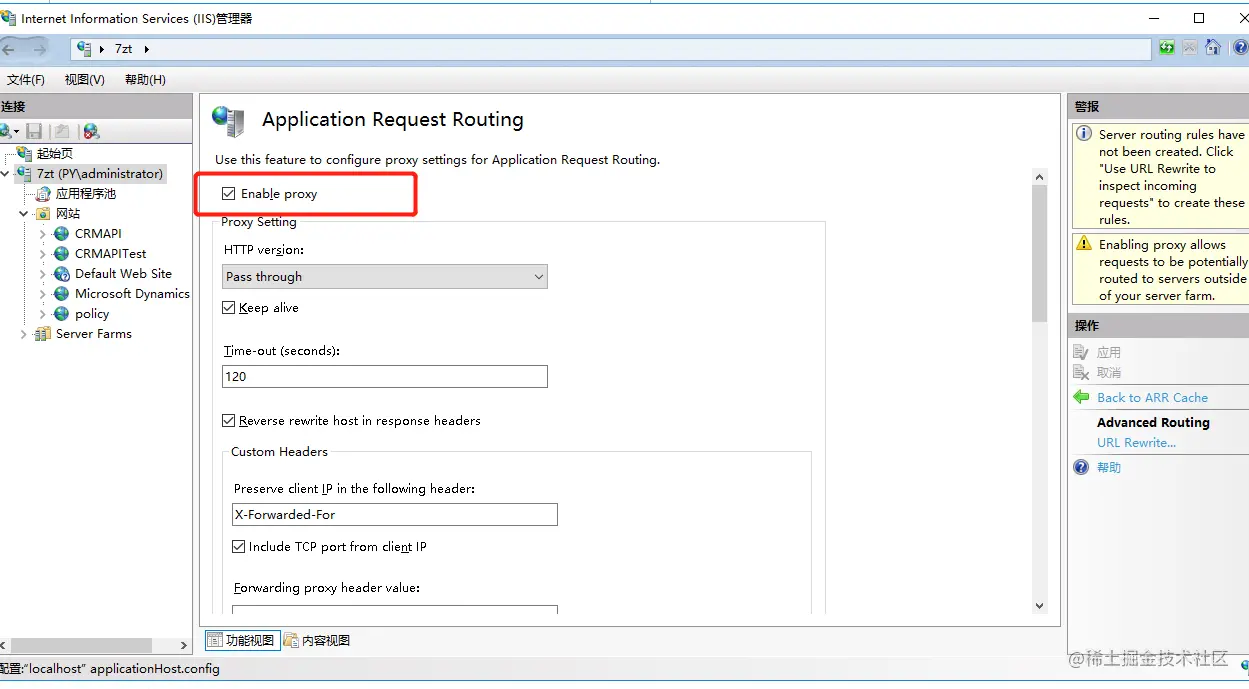Toggle the Enable proxy checkbox
This screenshot has width=1249, height=689.
(x=229, y=193)
